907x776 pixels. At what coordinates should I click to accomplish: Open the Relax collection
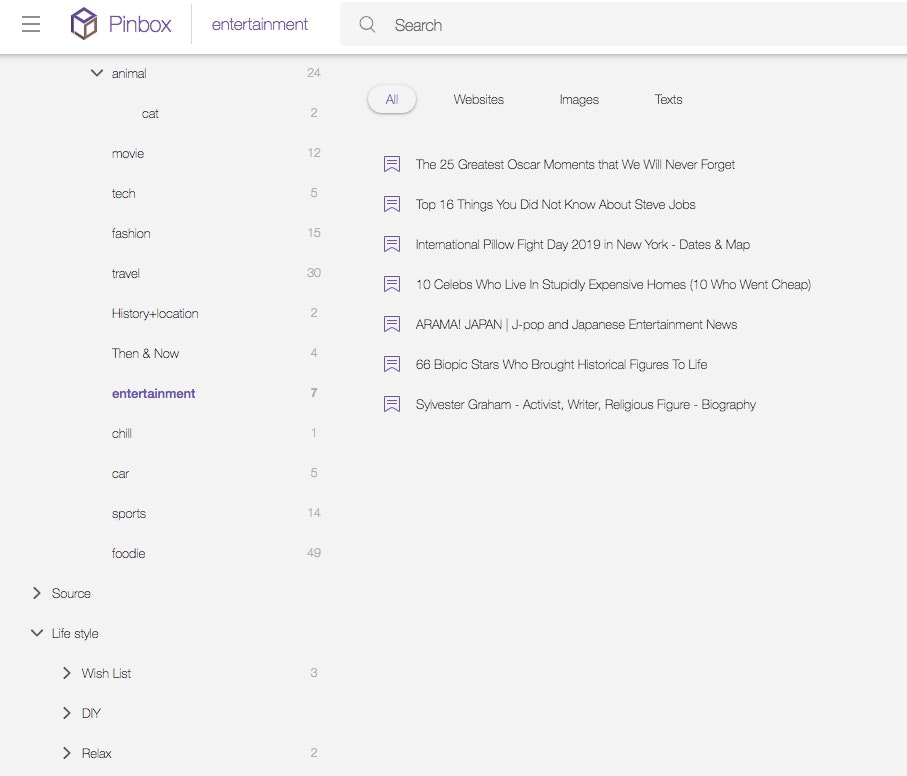[x=97, y=753]
